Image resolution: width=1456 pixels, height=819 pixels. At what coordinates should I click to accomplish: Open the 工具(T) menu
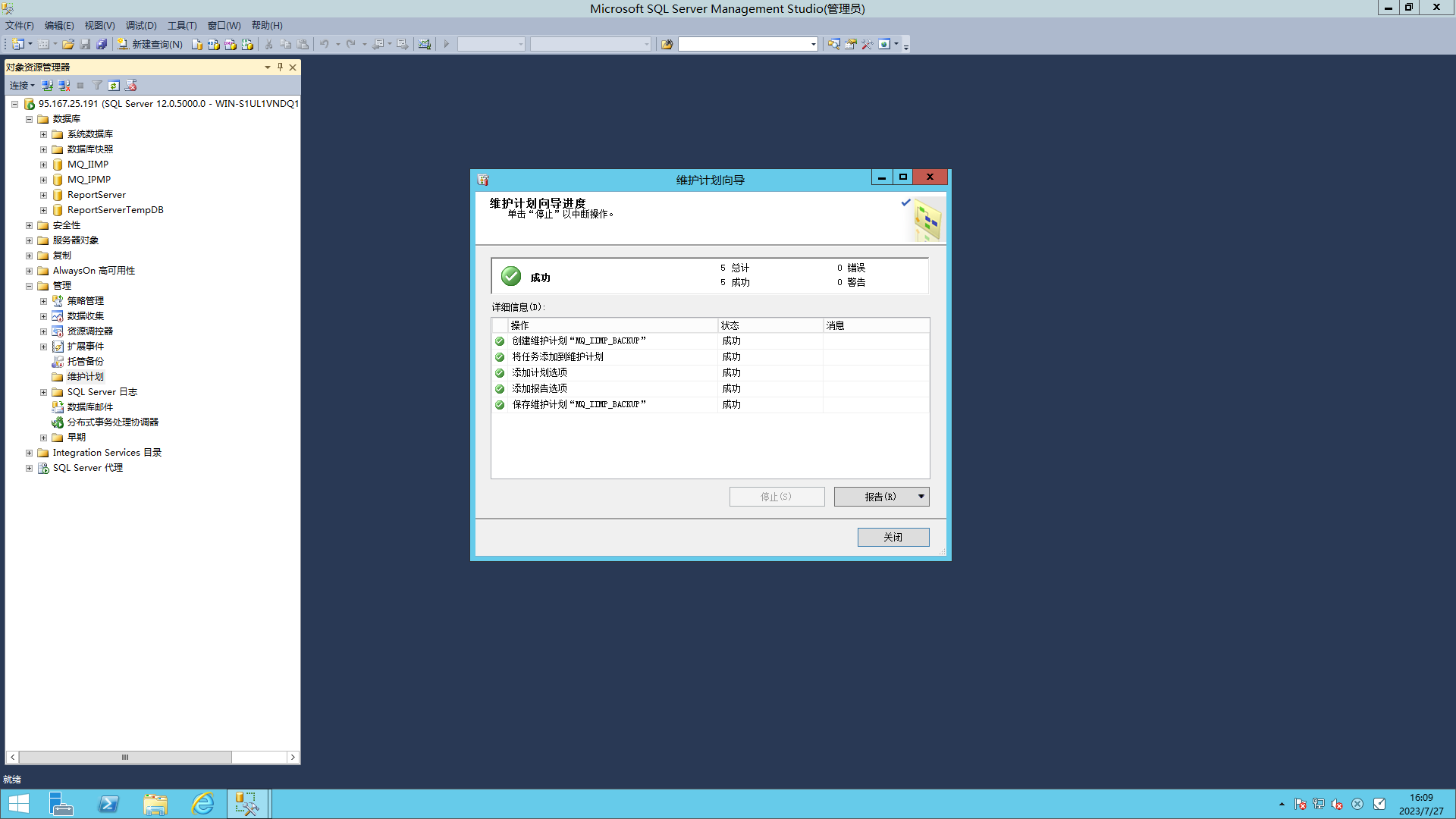pyautogui.click(x=181, y=25)
